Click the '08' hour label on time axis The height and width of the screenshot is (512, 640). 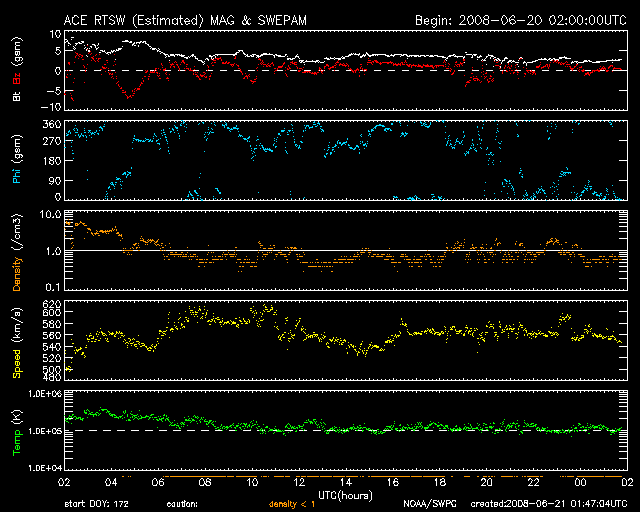(205, 482)
